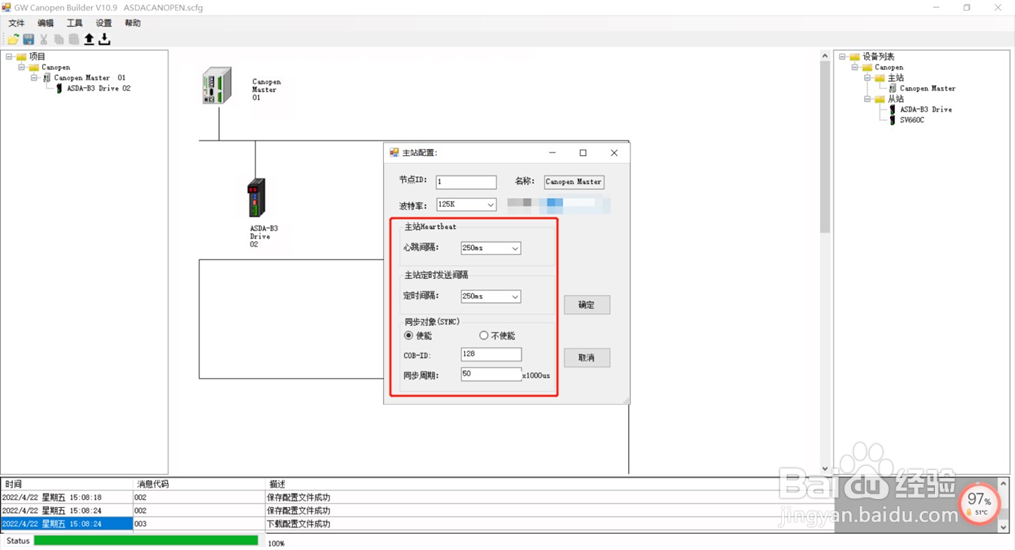Click the paste toolbar icon
Viewport: 1015px width, 550px height.
point(74,39)
